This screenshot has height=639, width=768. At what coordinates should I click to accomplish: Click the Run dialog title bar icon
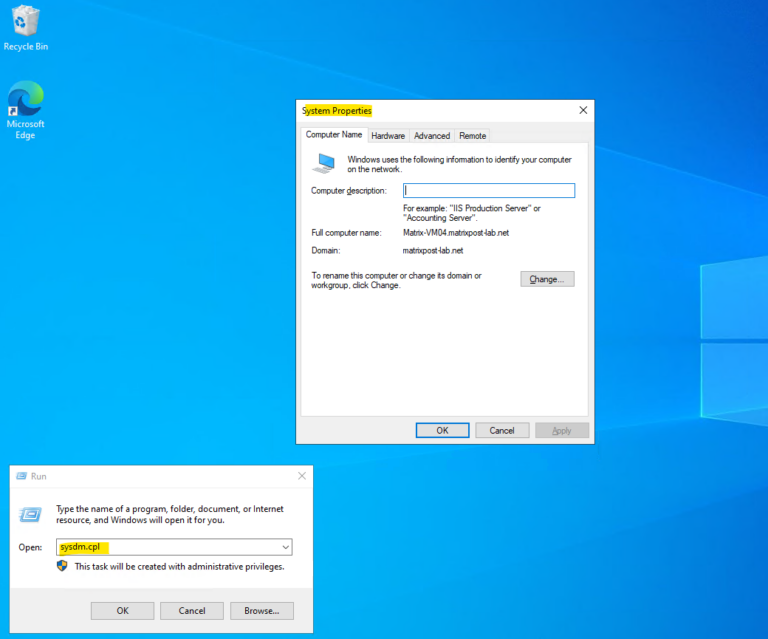pos(22,476)
